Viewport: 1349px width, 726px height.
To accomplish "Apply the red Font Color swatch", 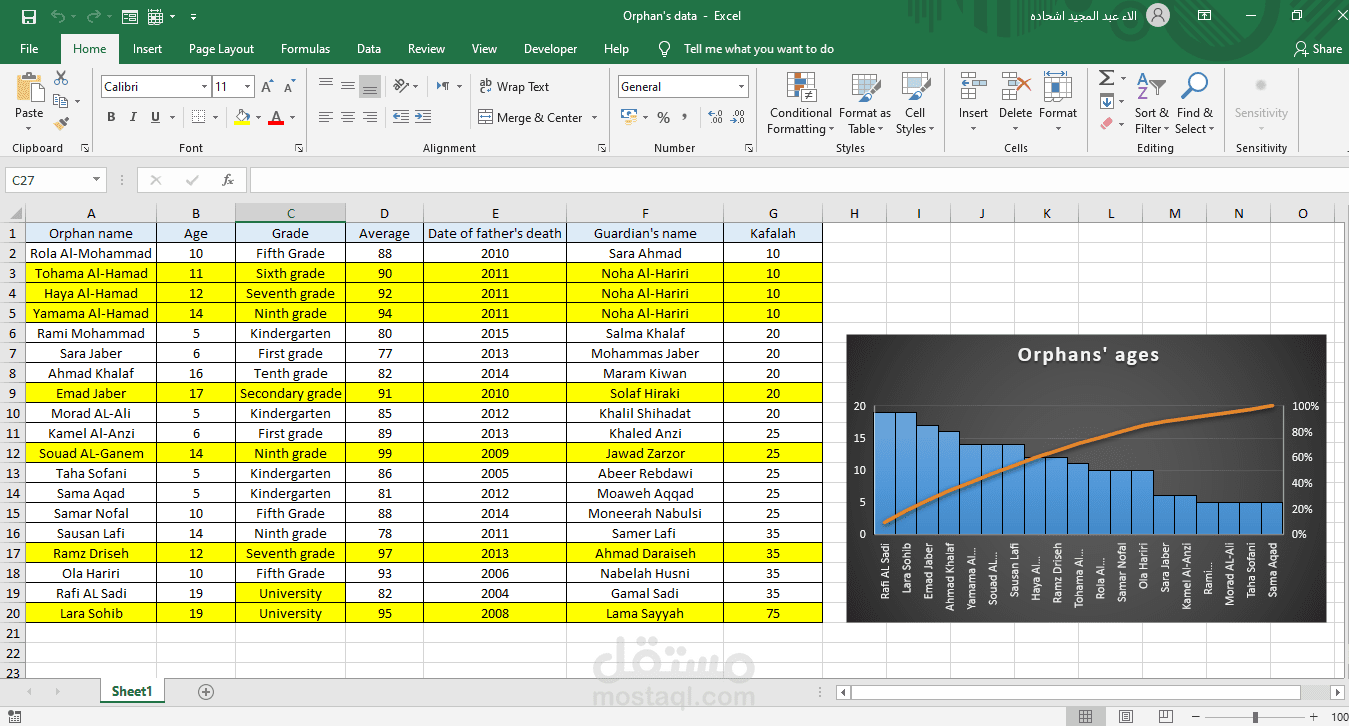I will pyautogui.click(x=276, y=117).
